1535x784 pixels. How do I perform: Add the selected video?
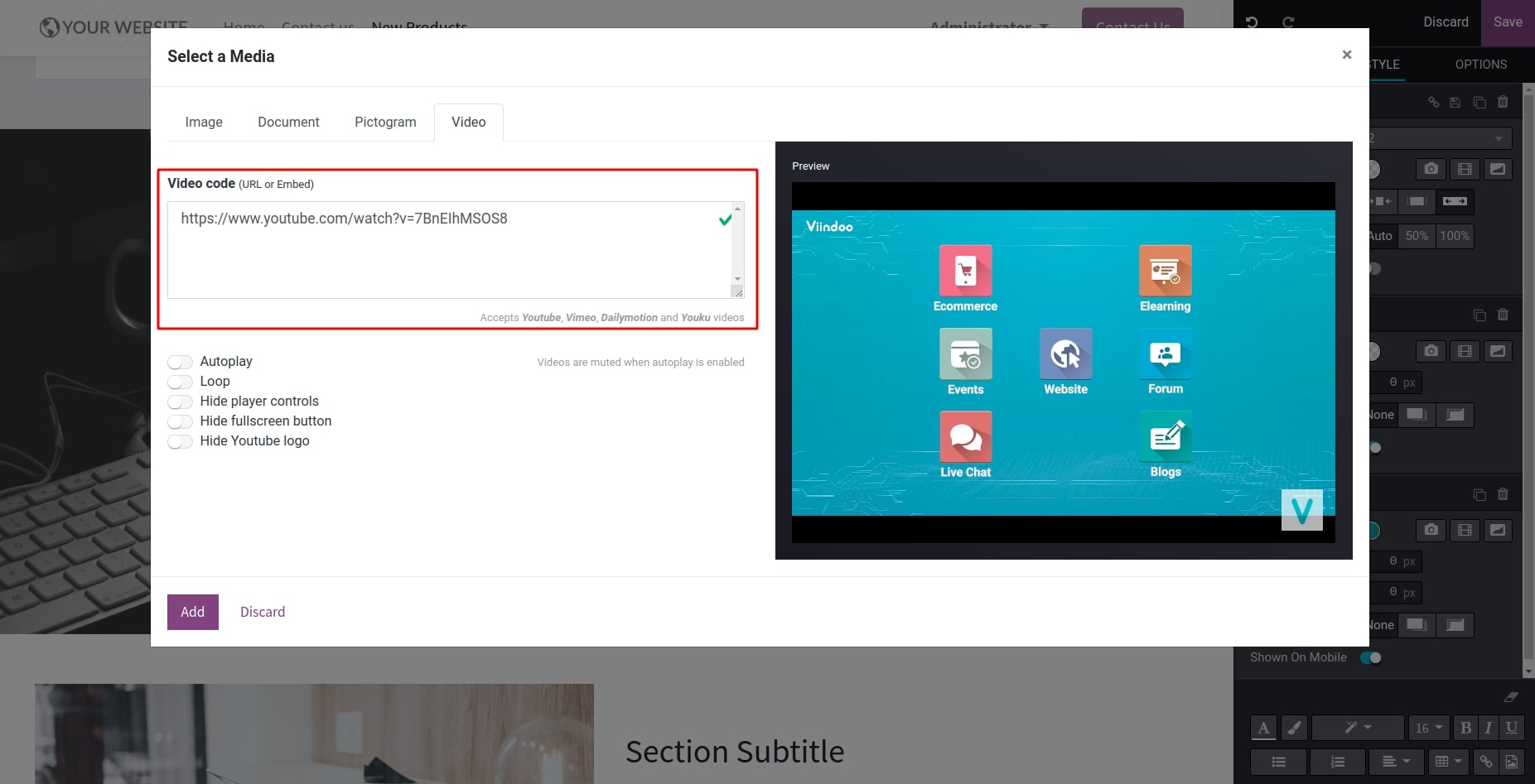(x=192, y=612)
